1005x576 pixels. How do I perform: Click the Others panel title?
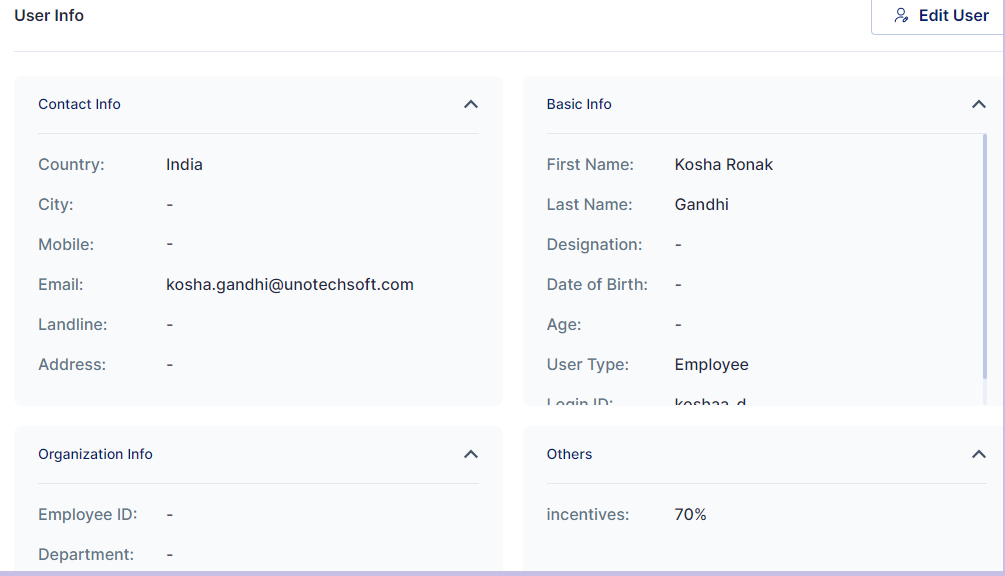point(569,454)
